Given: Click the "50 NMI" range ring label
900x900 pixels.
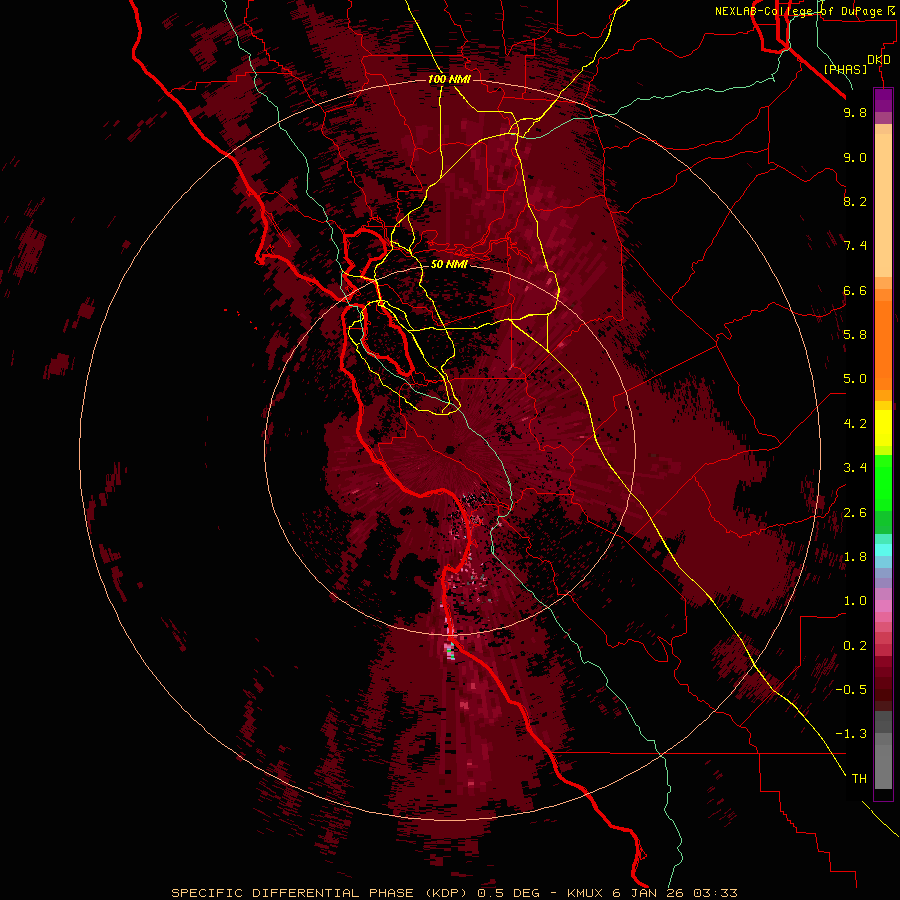Looking at the screenshot, I should pos(449,265).
